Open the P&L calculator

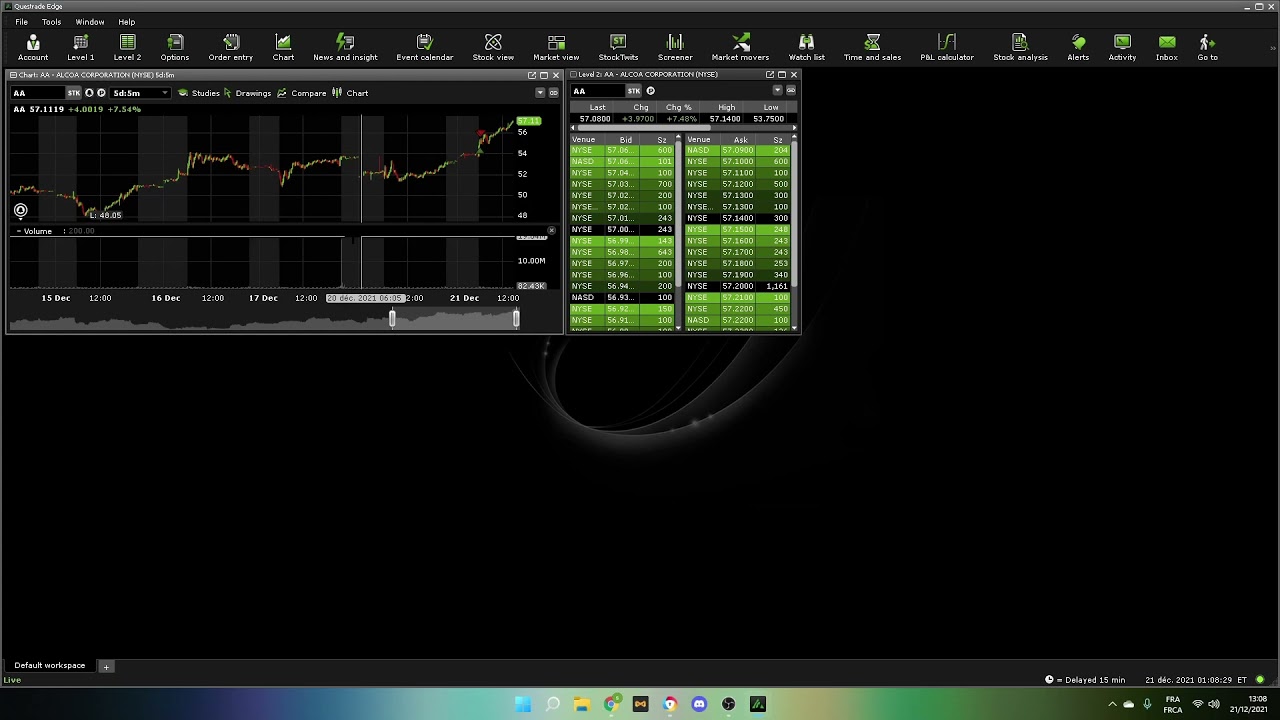[947, 47]
